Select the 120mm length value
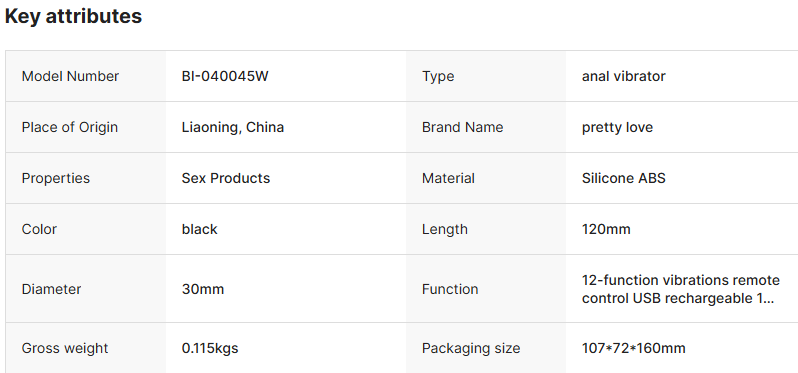798x373 pixels. tap(606, 229)
